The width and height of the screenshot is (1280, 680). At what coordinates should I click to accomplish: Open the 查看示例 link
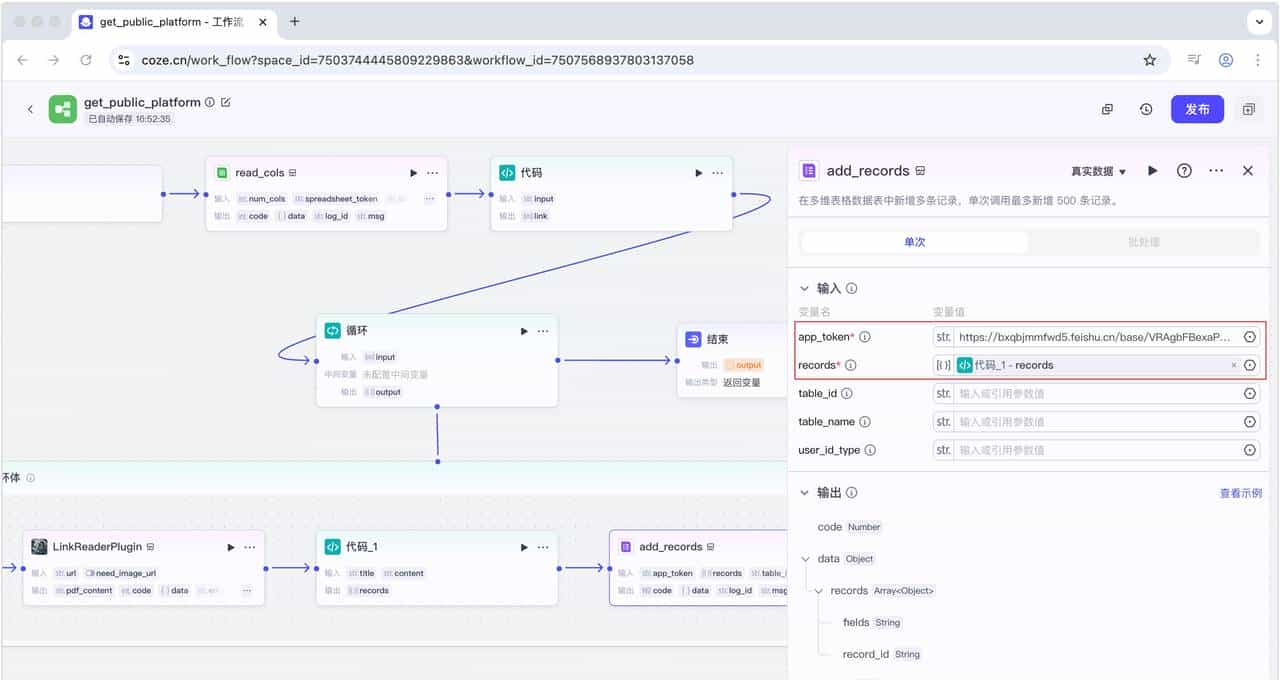click(x=1240, y=493)
